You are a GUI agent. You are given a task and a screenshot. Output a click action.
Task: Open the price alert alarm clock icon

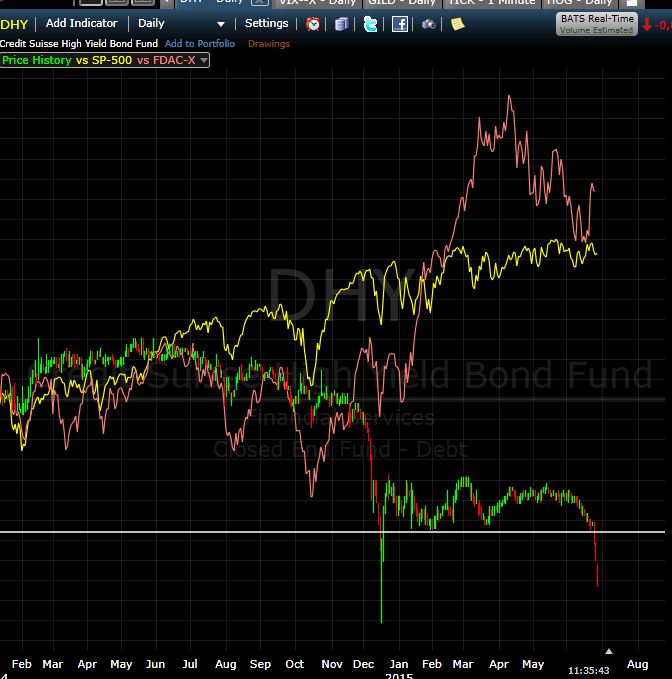pos(313,24)
